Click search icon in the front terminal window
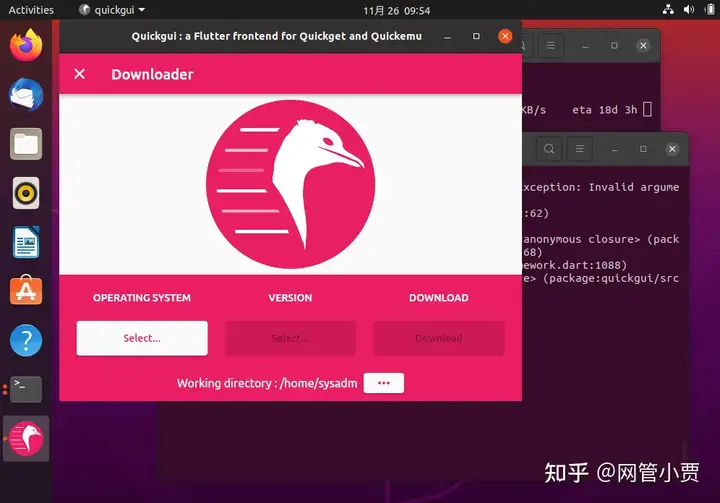 [549, 149]
